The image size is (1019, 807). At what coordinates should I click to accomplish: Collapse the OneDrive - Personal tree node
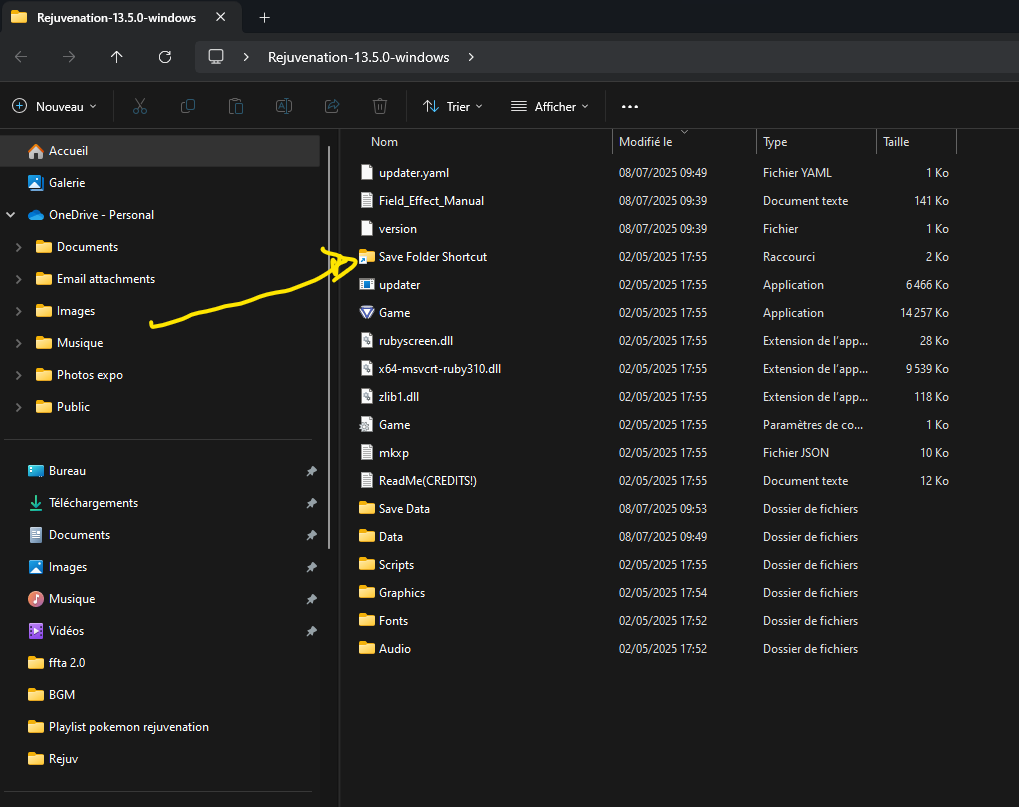(11, 214)
